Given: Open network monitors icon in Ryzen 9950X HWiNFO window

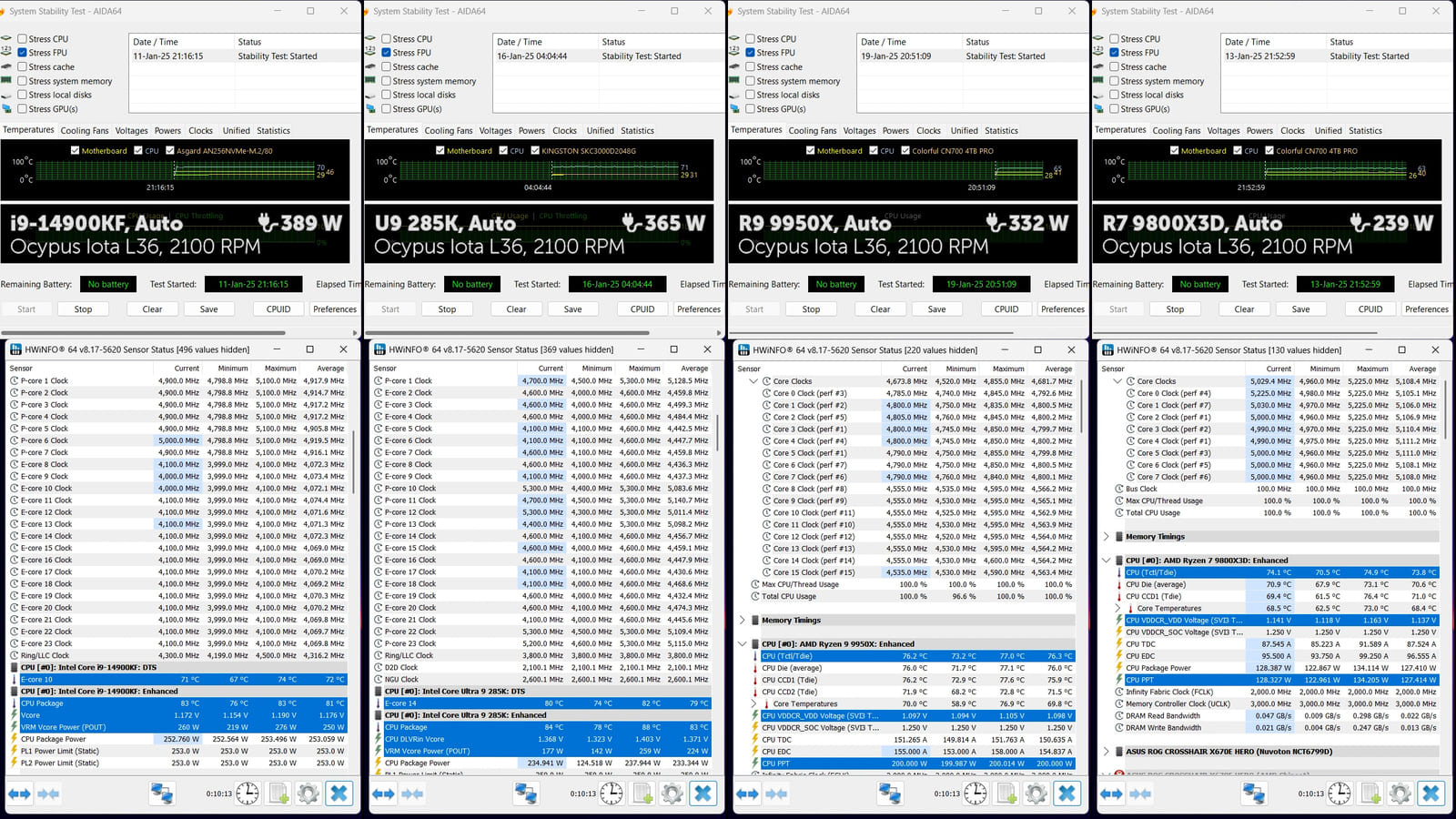Looking at the screenshot, I should click(x=890, y=794).
